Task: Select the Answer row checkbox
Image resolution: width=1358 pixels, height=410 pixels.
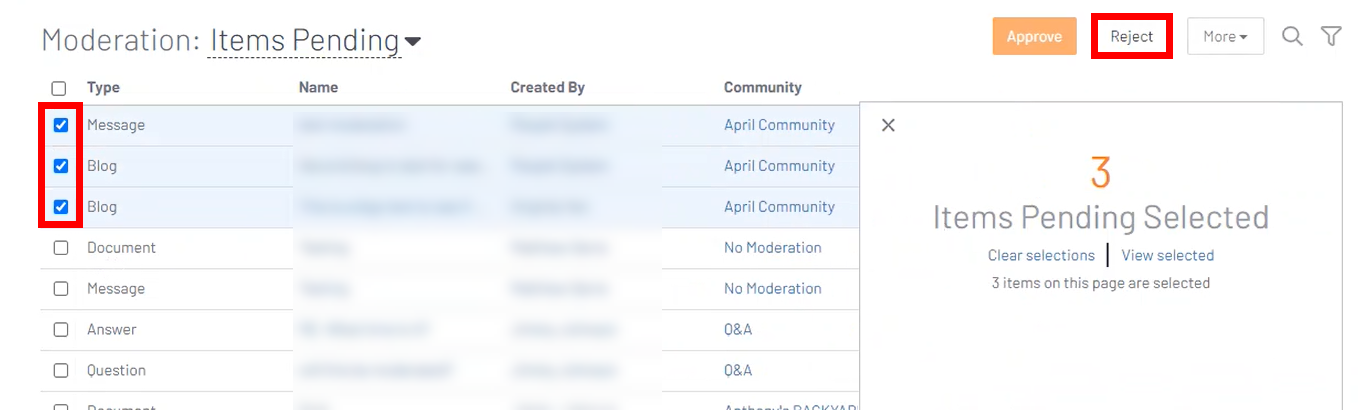Action: [x=61, y=330]
